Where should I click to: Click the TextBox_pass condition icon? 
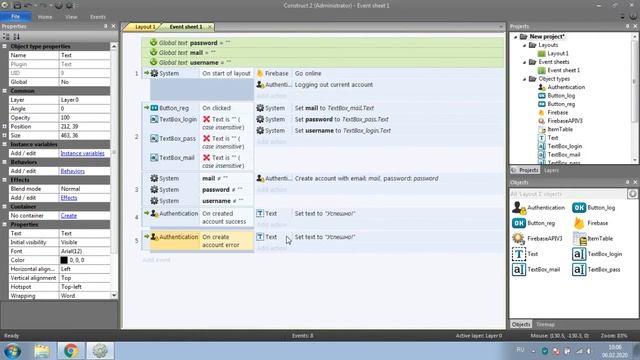click(x=154, y=138)
